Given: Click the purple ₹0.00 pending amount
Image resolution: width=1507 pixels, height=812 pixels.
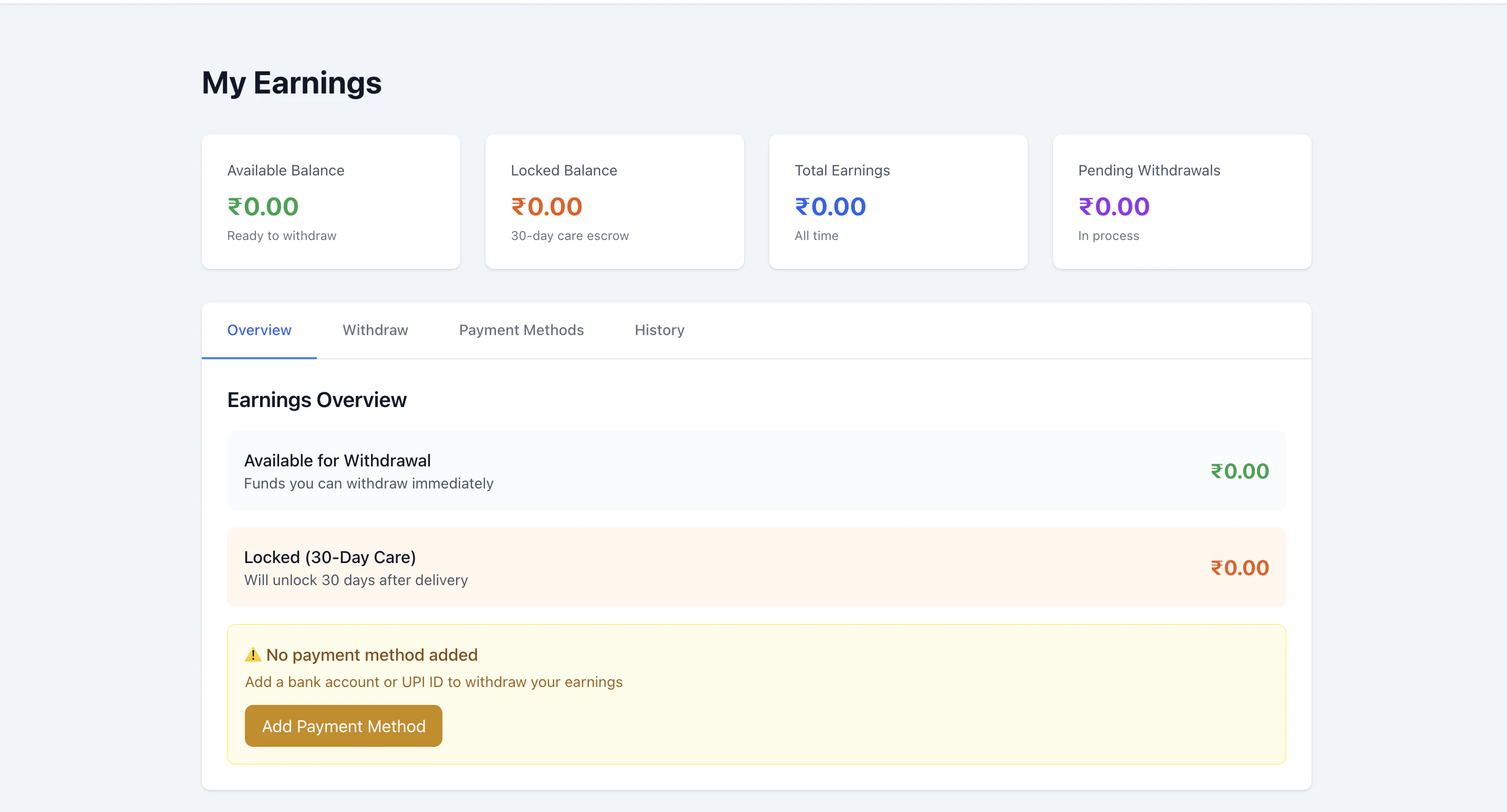Looking at the screenshot, I should (1114, 206).
